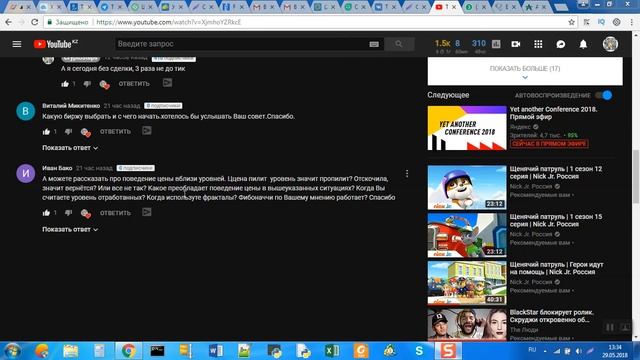
Task: Open Иван Бако's channel name link
Action: 57,168
